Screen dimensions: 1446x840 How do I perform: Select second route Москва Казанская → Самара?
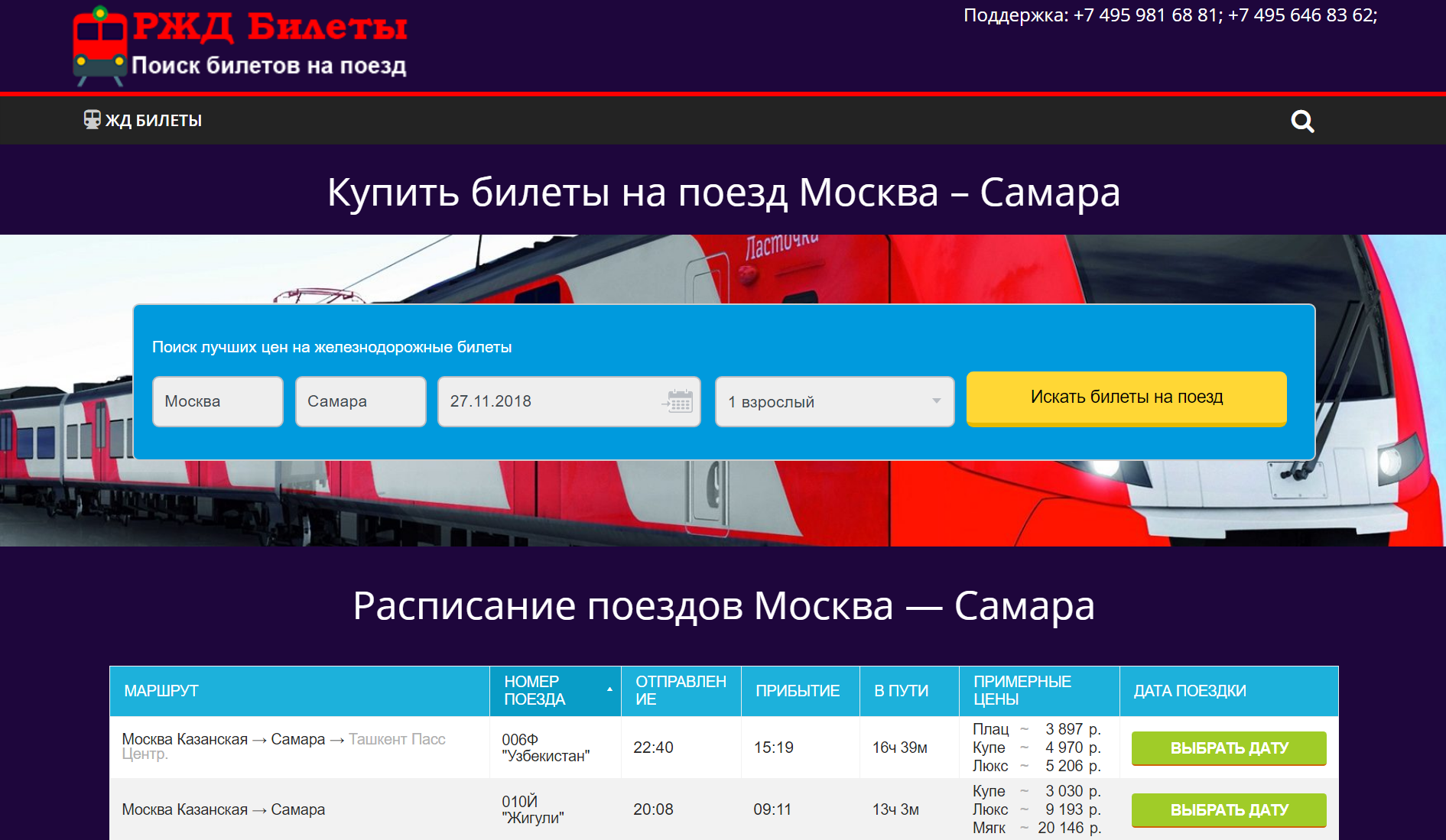pos(223,809)
